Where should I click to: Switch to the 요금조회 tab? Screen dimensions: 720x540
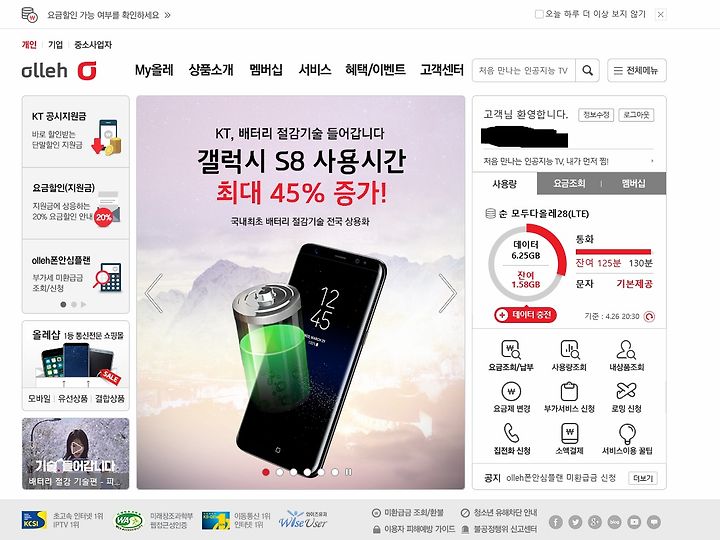point(569,184)
